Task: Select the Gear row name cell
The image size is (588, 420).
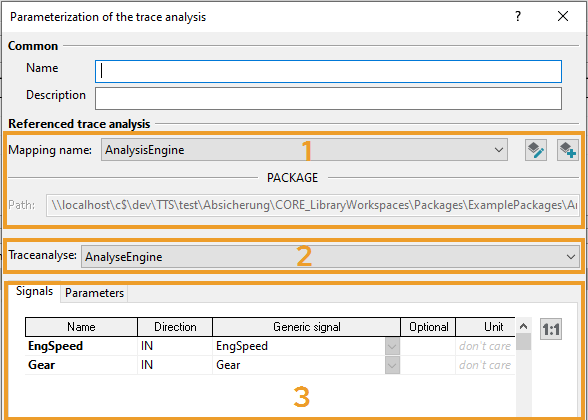Action: click(81, 365)
